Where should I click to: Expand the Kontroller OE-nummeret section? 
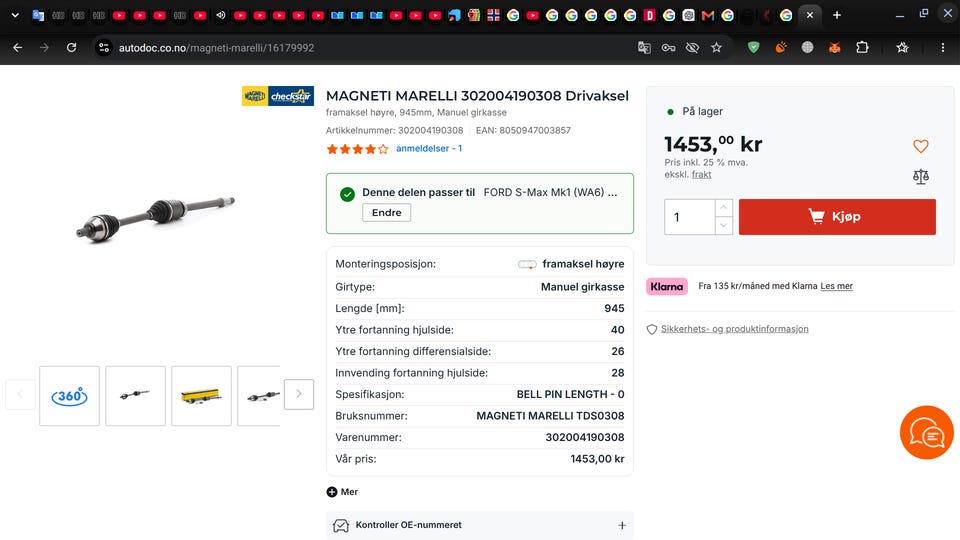pyautogui.click(x=480, y=525)
